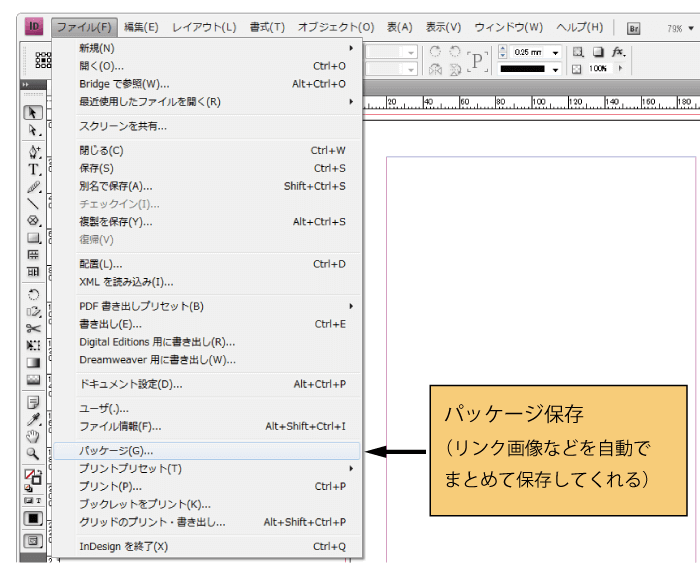The image size is (700, 566).
Task: Open Adobe Bridge with Br icon
Action: pos(633,28)
